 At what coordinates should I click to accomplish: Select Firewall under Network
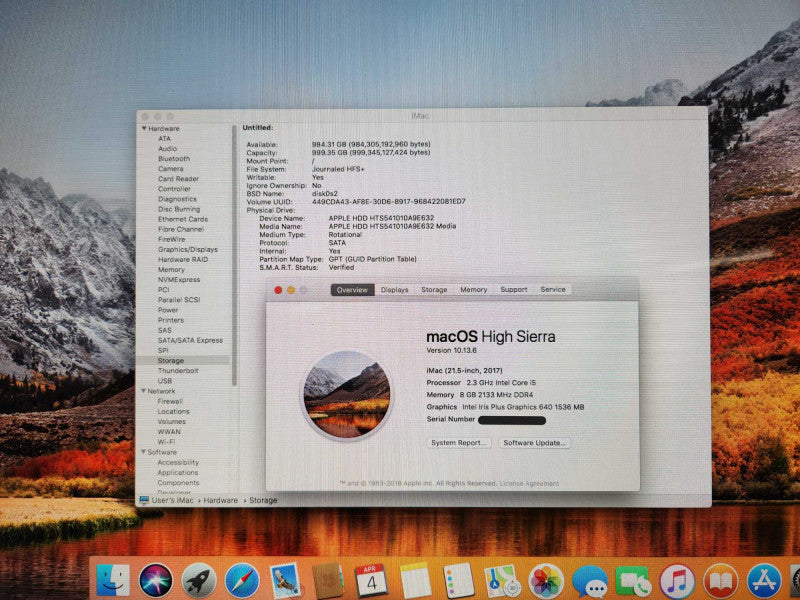tap(170, 402)
